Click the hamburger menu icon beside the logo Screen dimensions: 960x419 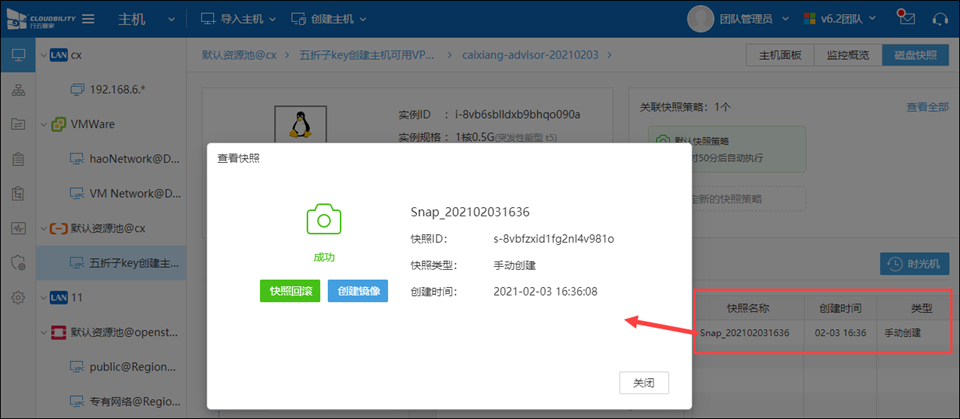pos(89,19)
